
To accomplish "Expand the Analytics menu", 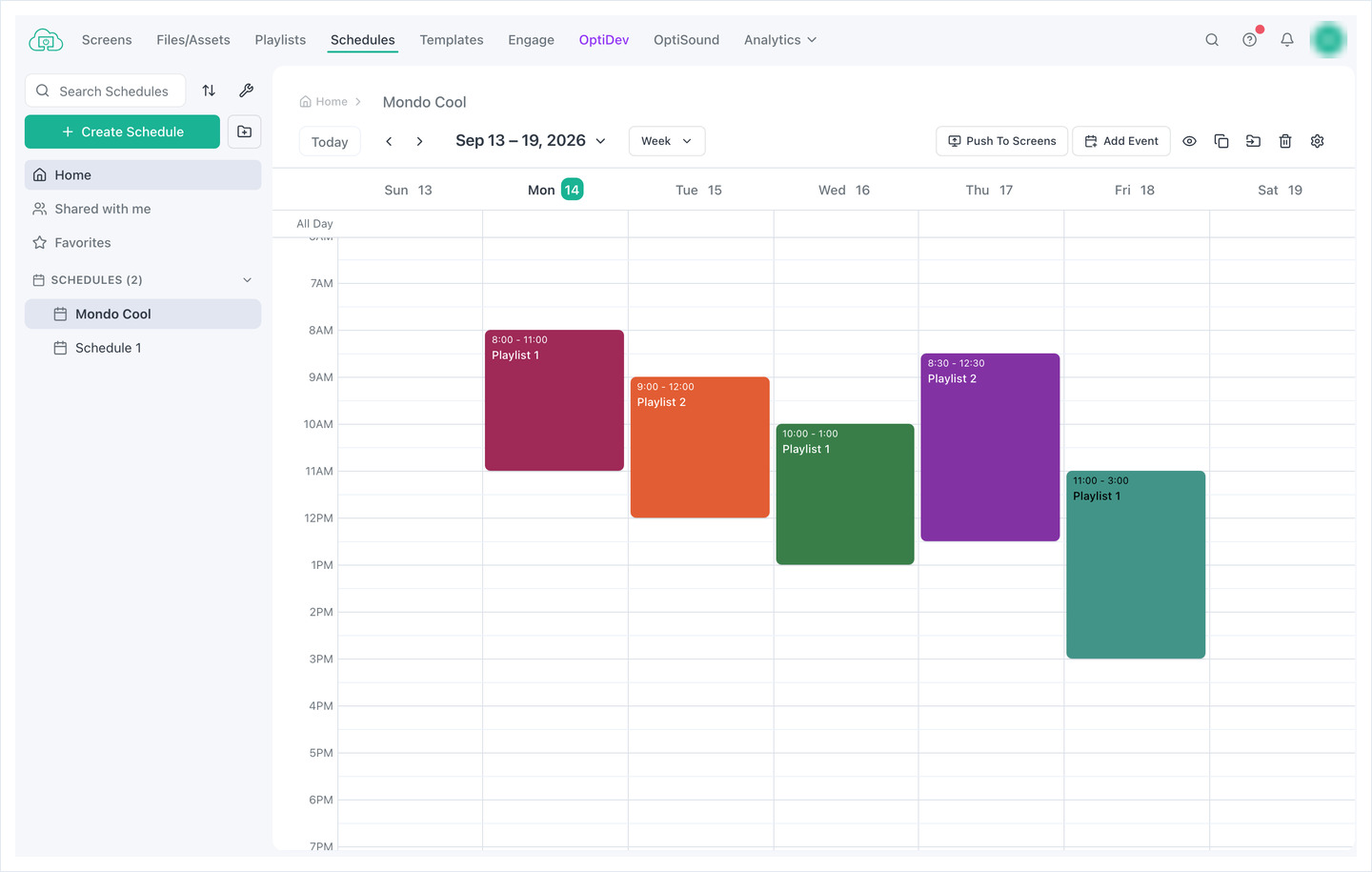I will 780,40.
